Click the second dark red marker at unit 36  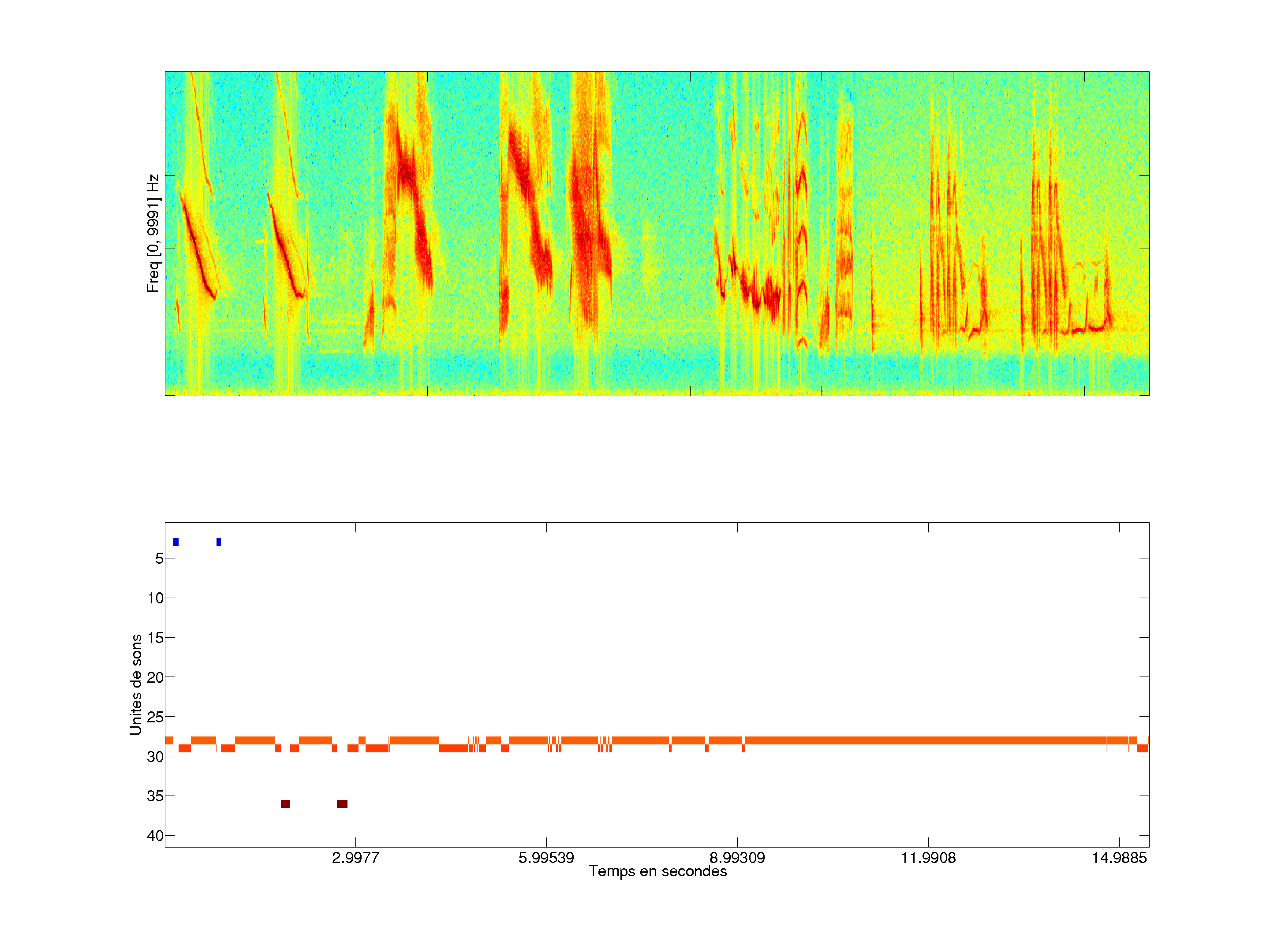click(342, 804)
